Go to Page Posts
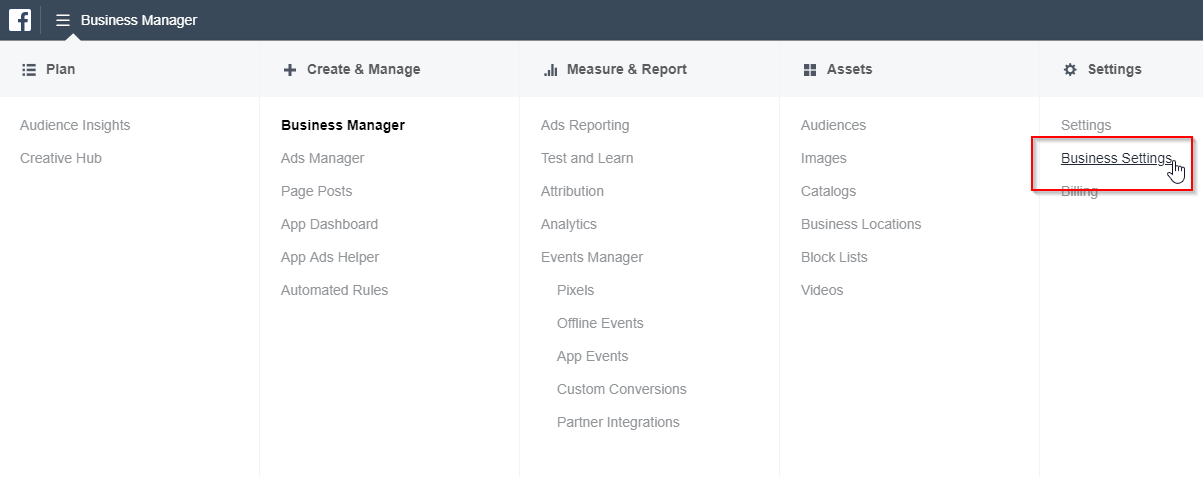 coord(317,191)
